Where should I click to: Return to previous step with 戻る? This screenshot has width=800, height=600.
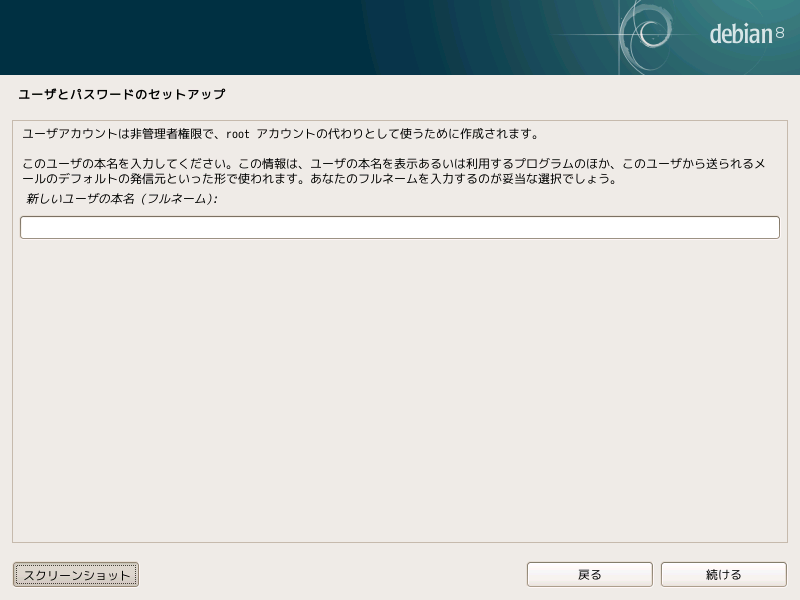tap(589, 574)
